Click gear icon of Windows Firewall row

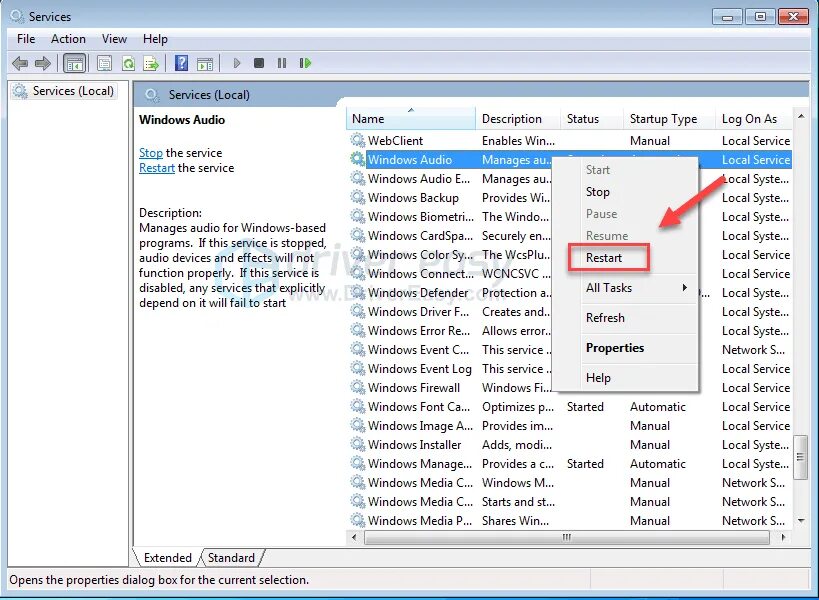(x=358, y=387)
